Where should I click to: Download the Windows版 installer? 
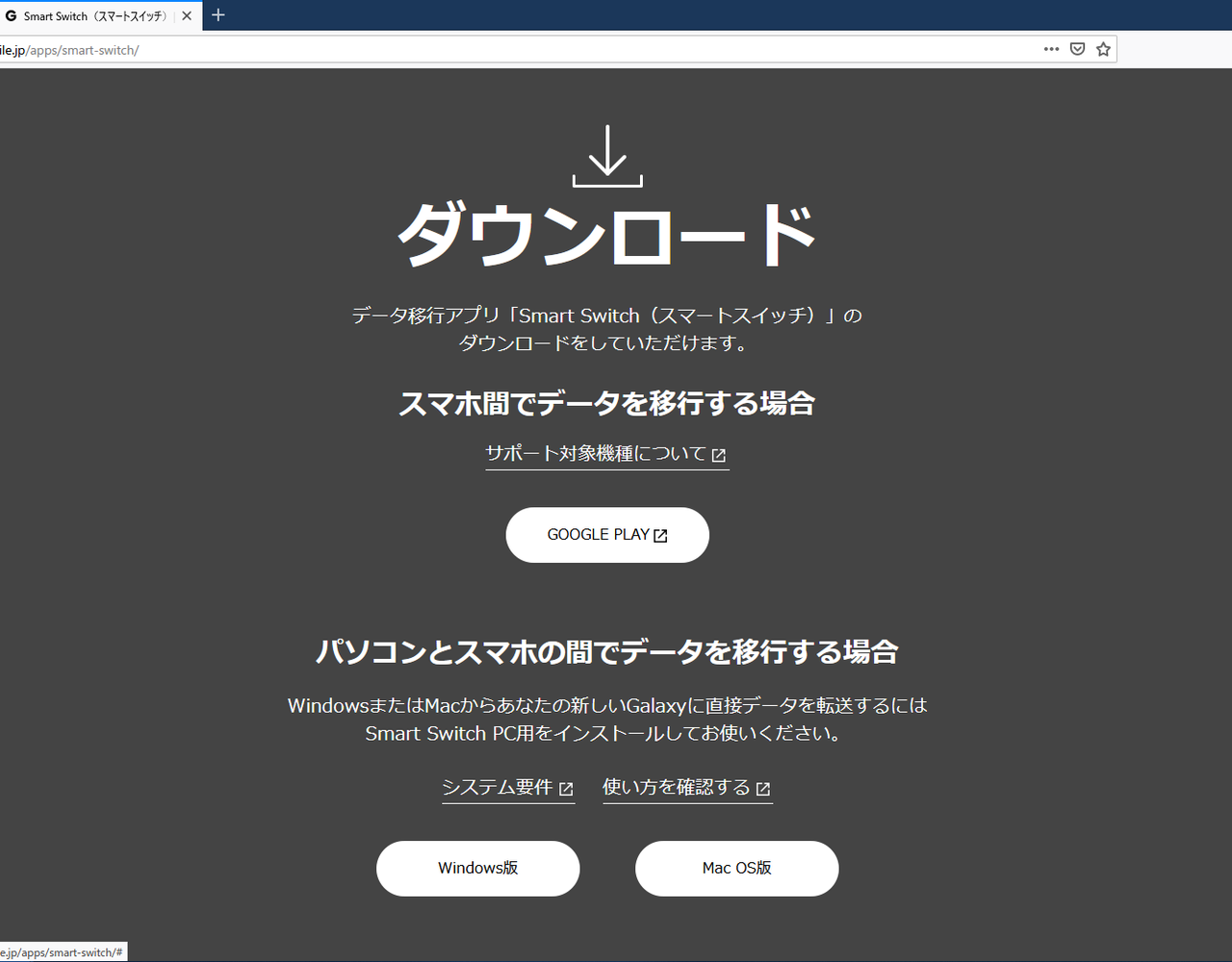click(x=478, y=868)
